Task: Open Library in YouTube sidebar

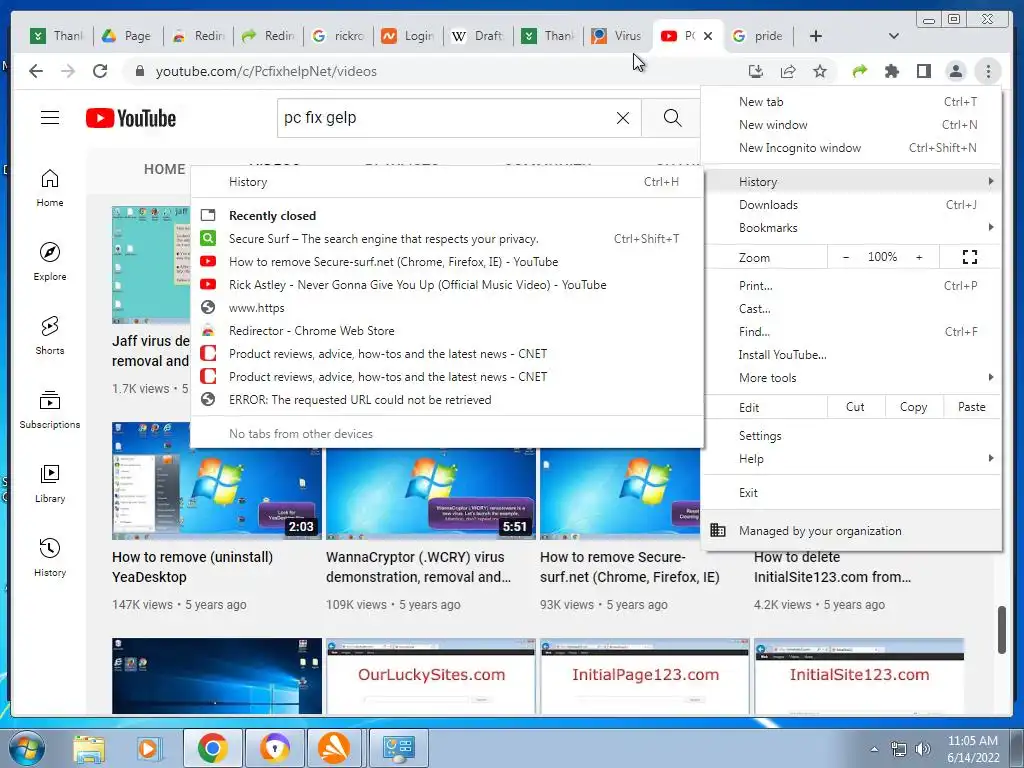Action: coord(50,483)
